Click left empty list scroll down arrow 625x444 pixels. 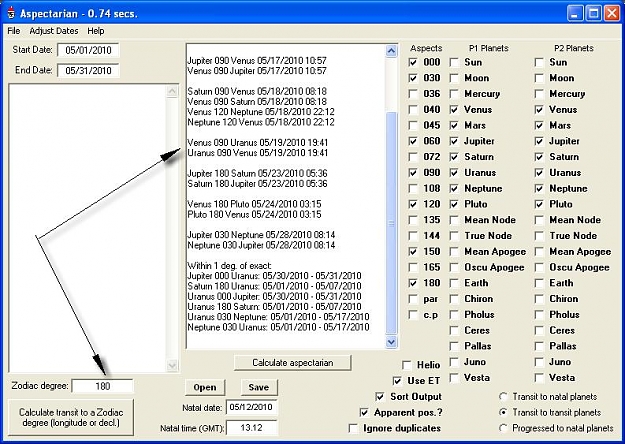[x=172, y=365]
